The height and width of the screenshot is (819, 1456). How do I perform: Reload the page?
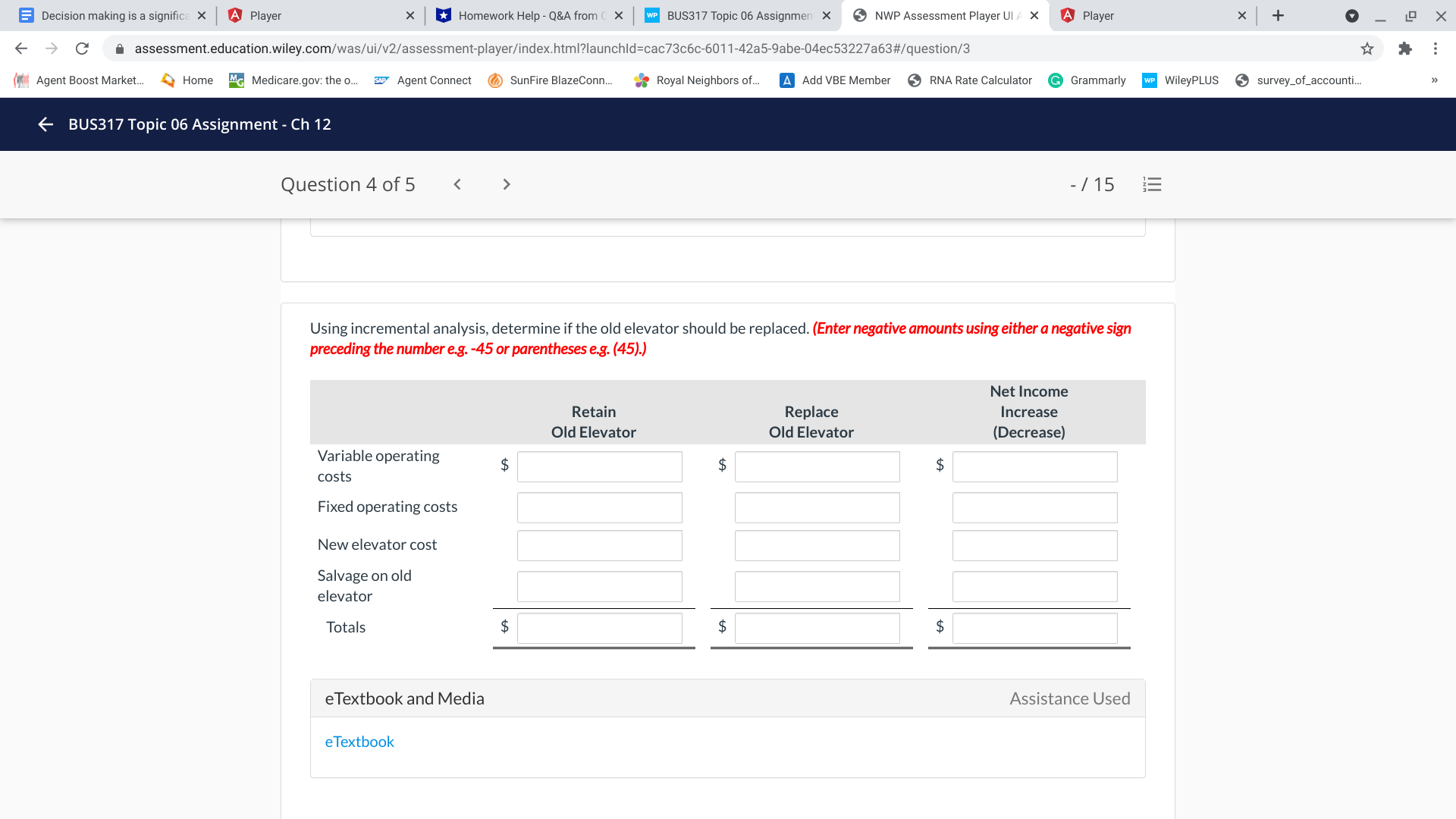coord(82,49)
